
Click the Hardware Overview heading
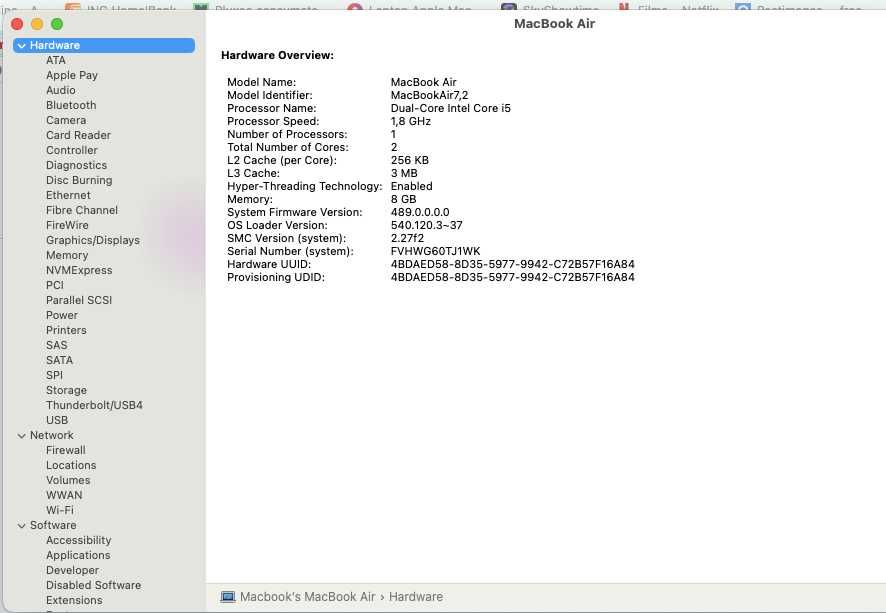tap(277, 55)
